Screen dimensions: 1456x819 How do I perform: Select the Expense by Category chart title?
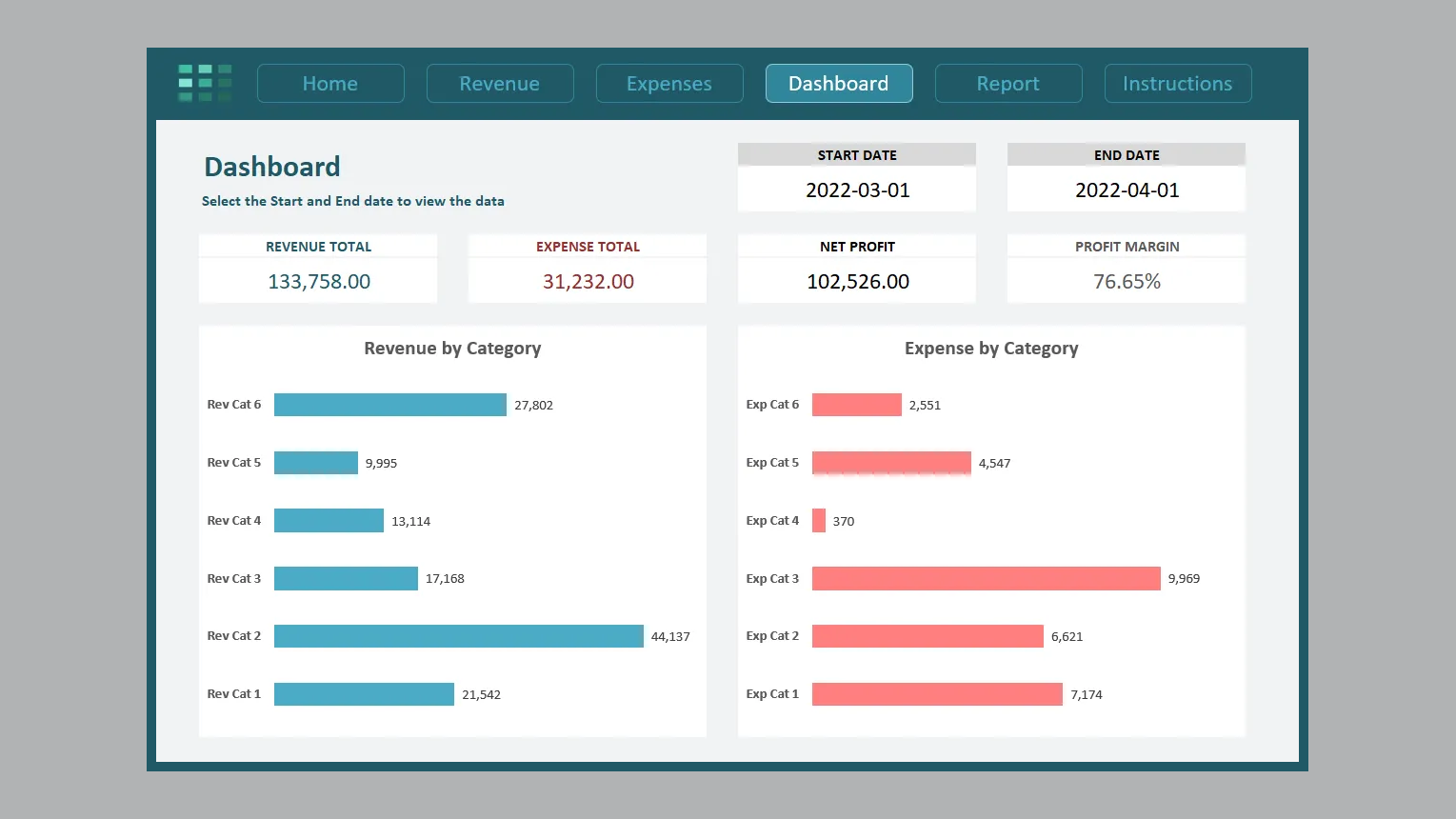pos(991,349)
